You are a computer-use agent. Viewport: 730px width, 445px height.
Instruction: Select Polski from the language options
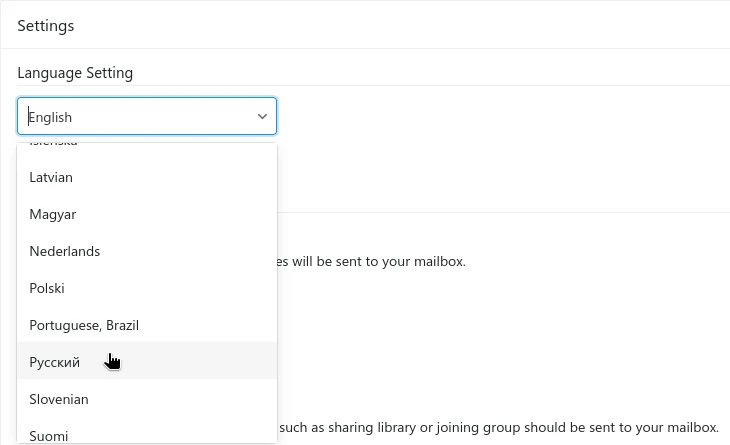47,288
